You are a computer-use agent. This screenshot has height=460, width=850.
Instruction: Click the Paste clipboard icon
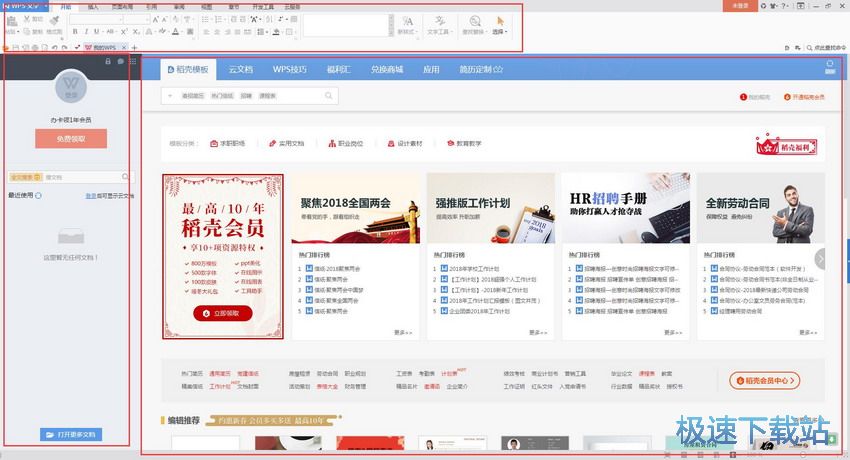[12, 21]
